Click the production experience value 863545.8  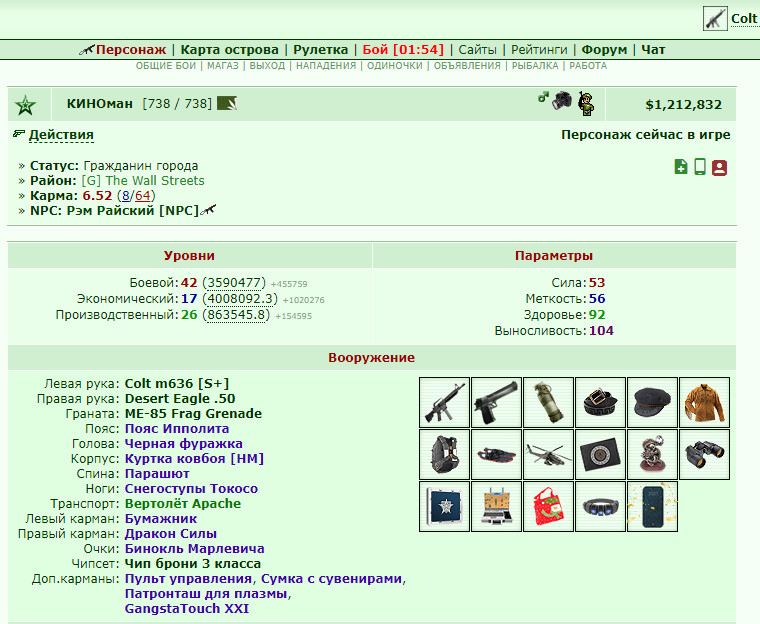click(x=237, y=315)
